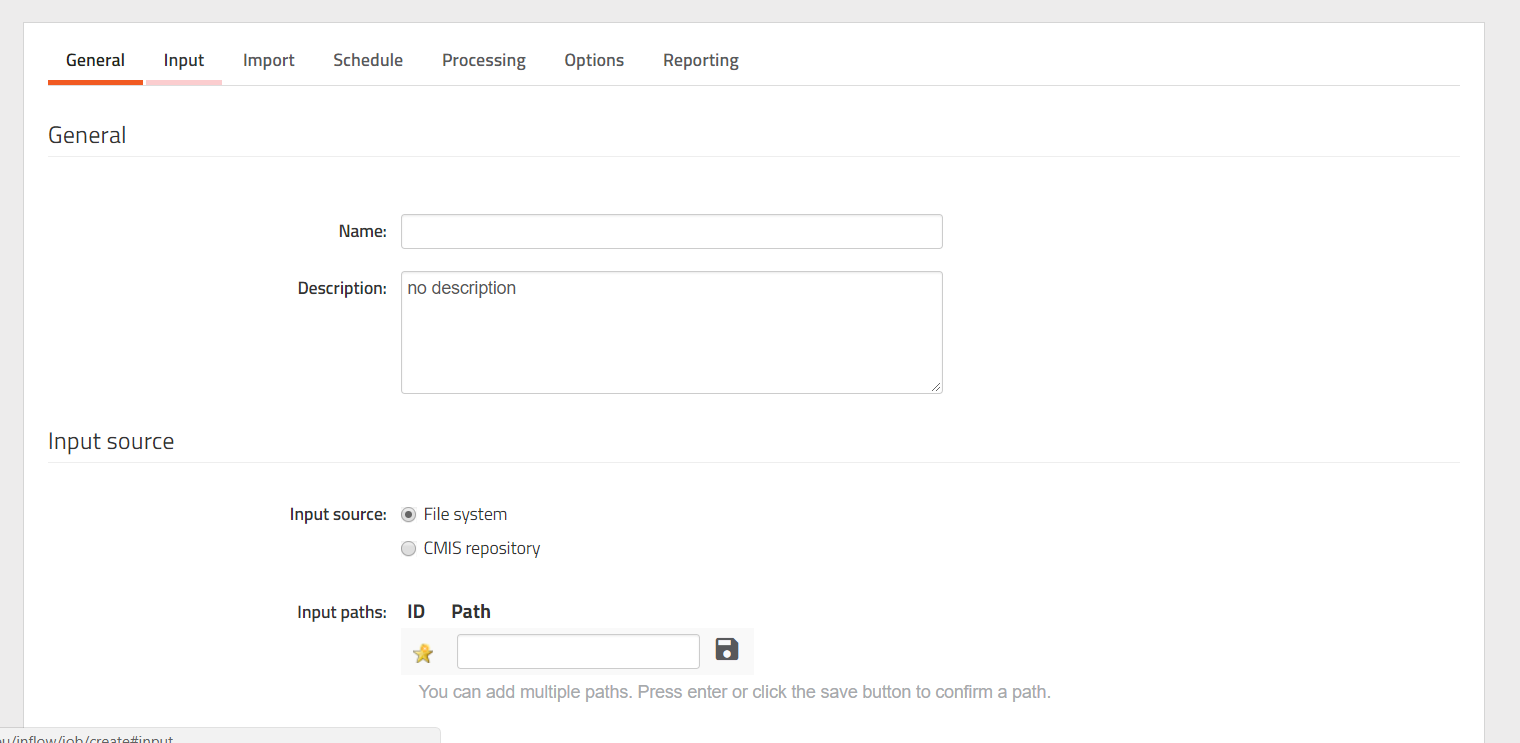Open the Options tab
The height and width of the screenshot is (743, 1520).
click(594, 61)
